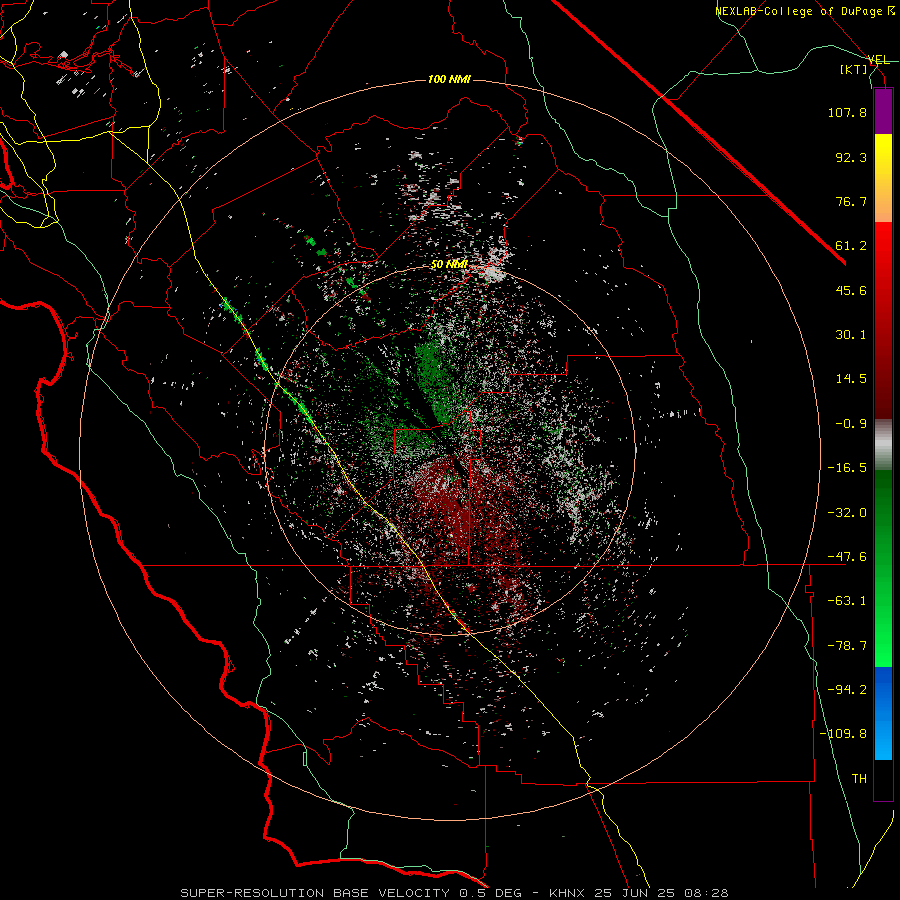Click the 14.5 velocity scale value
The image size is (900, 900).
pyautogui.click(x=851, y=379)
